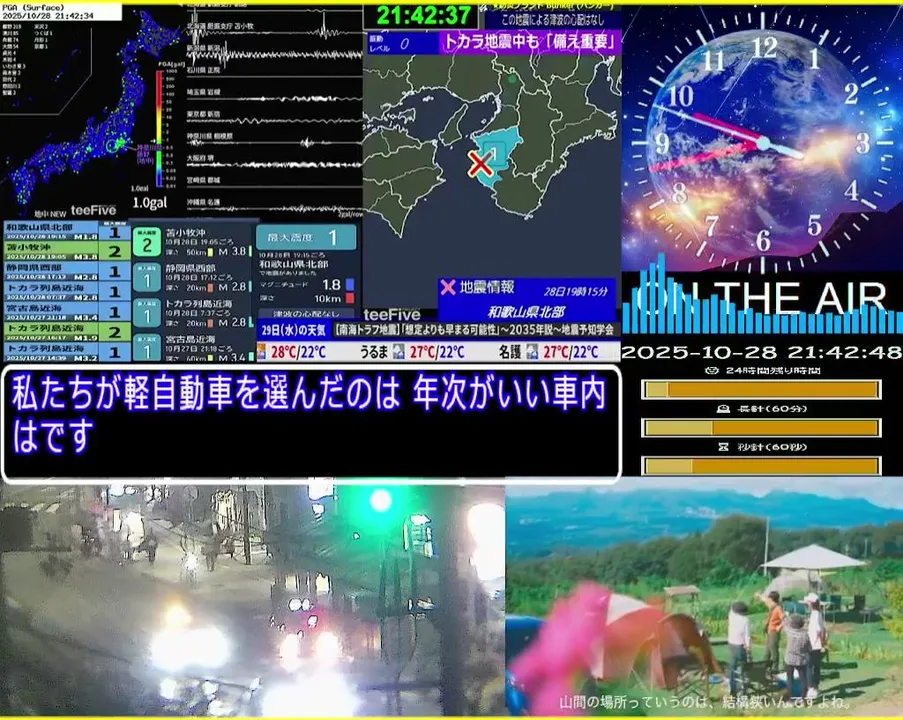This screenshot has width=903, height=720.
Task: Click the 津波の心配なし label
Action: pyautogui.click(x=306, y=314)
